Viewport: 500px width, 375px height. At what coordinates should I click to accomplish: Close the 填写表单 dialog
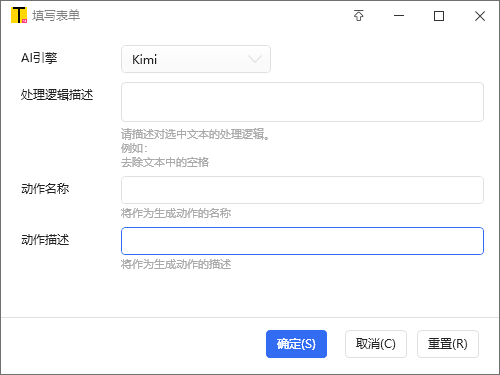(480, 16)
